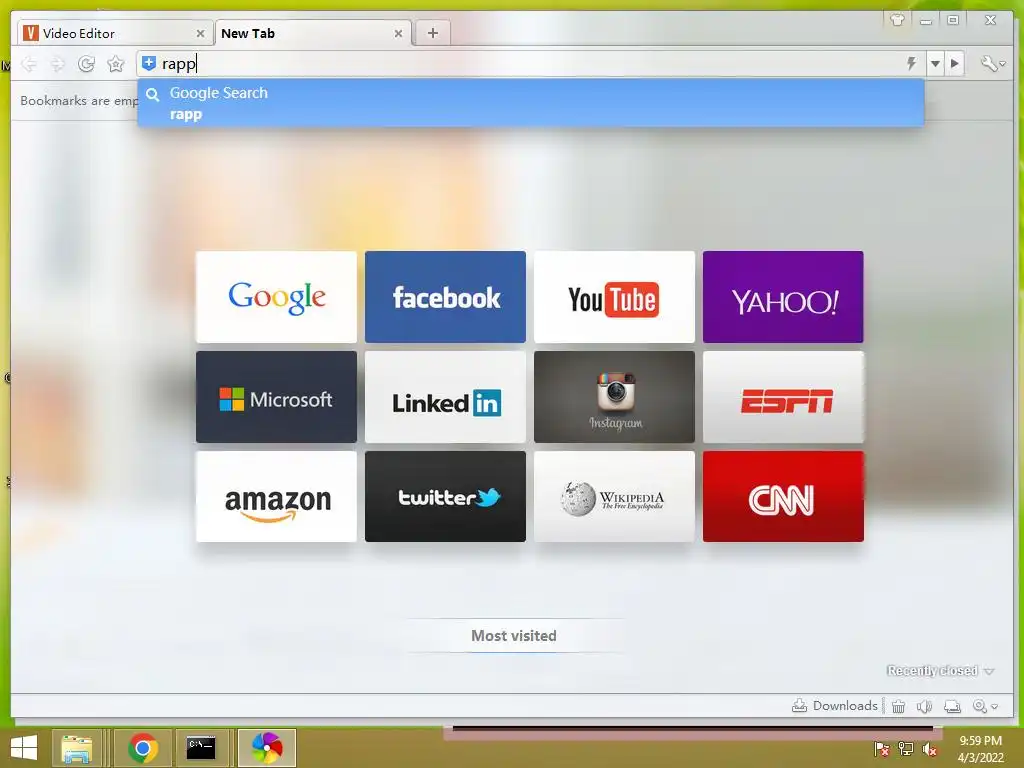Click the muted volume tray icon
Screen dimensions: 1024x768
930,749
